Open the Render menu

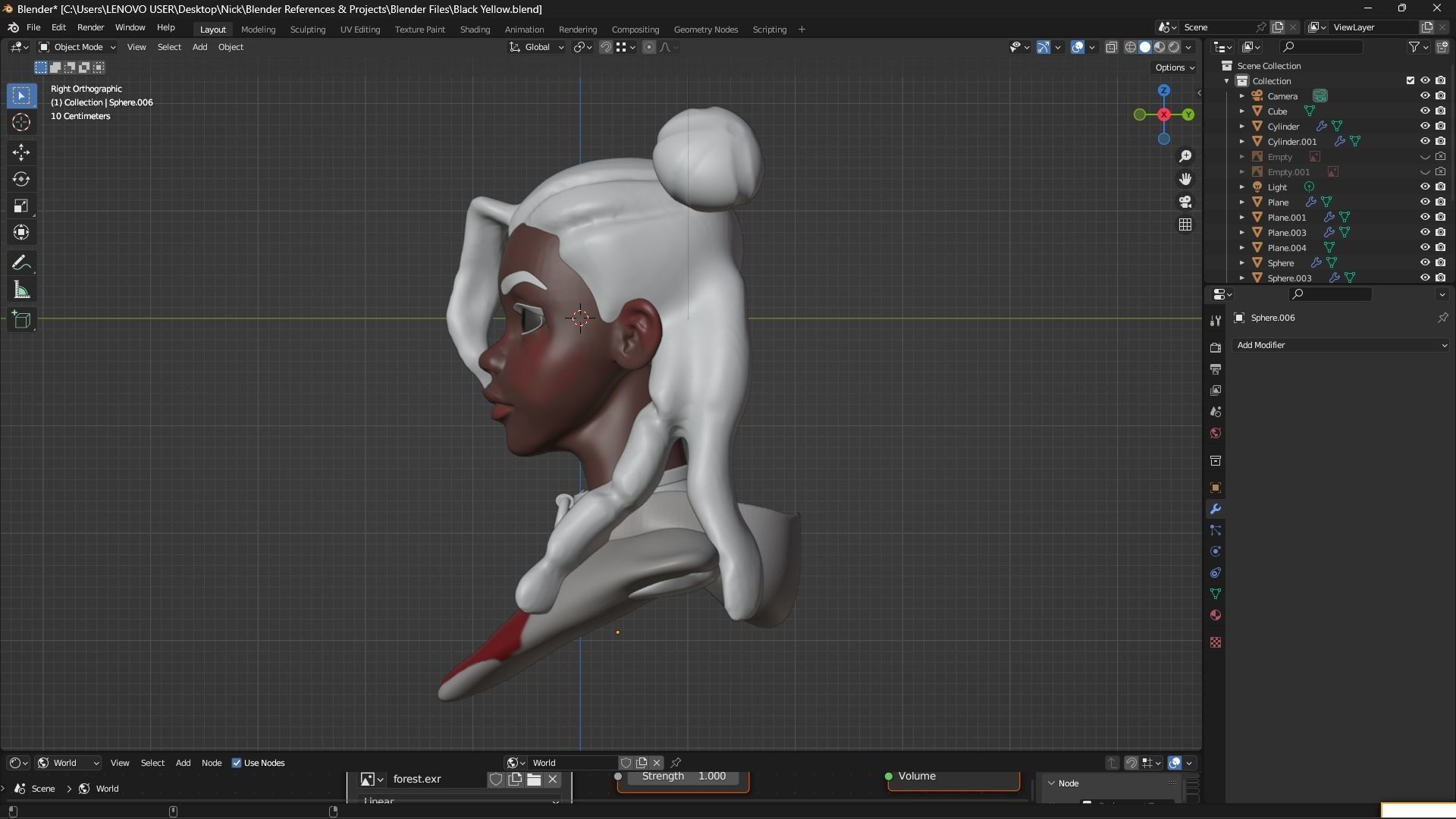90,27
